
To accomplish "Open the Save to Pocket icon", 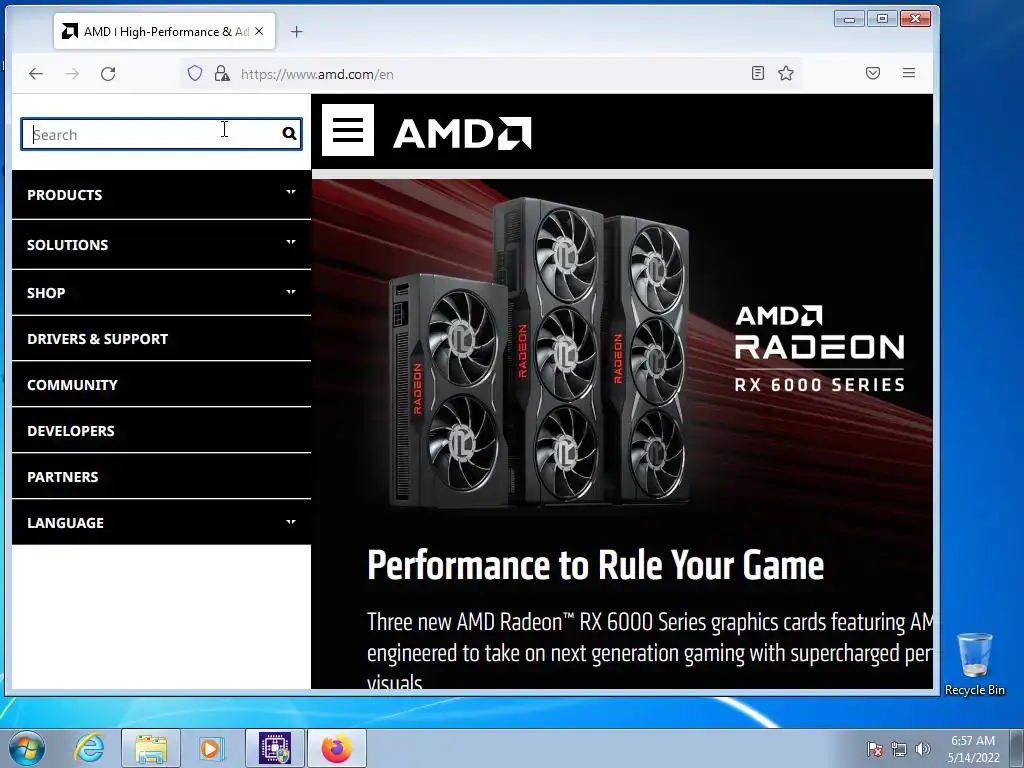I will point(872,73).
